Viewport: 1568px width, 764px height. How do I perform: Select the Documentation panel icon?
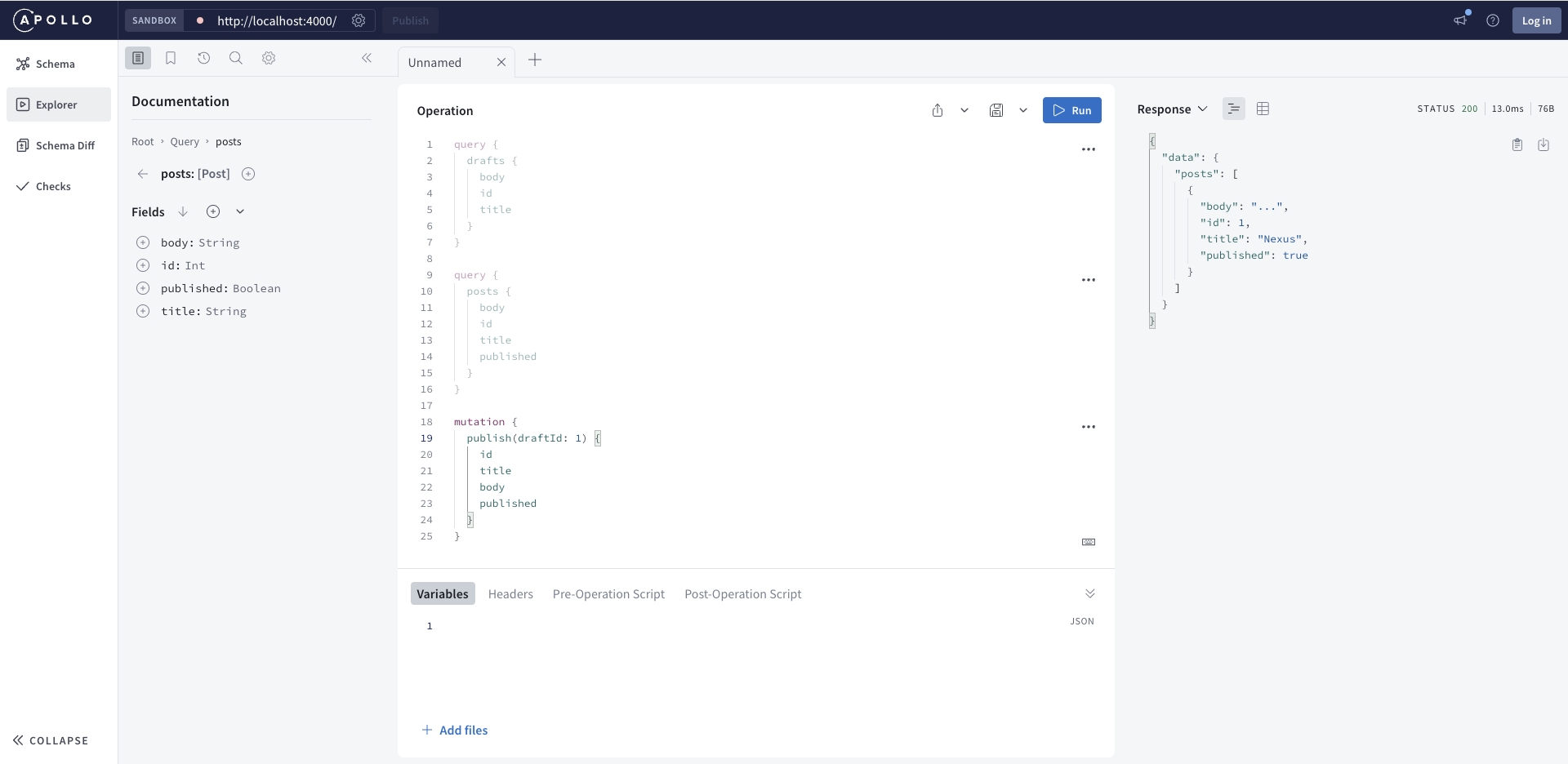click(x=138, y=58)
